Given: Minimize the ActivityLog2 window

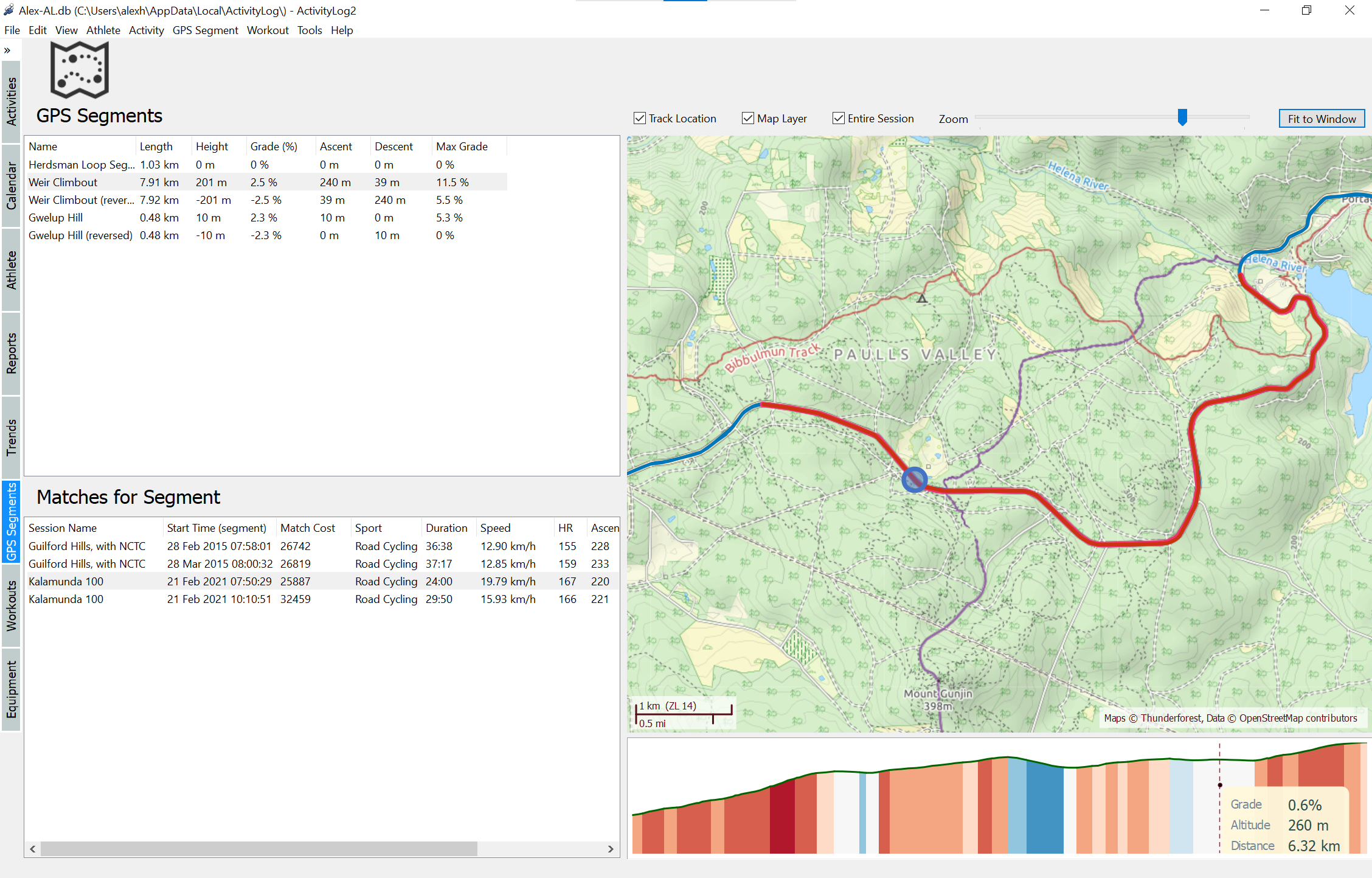Looking at the screenshot, I should pos(1264,10).
